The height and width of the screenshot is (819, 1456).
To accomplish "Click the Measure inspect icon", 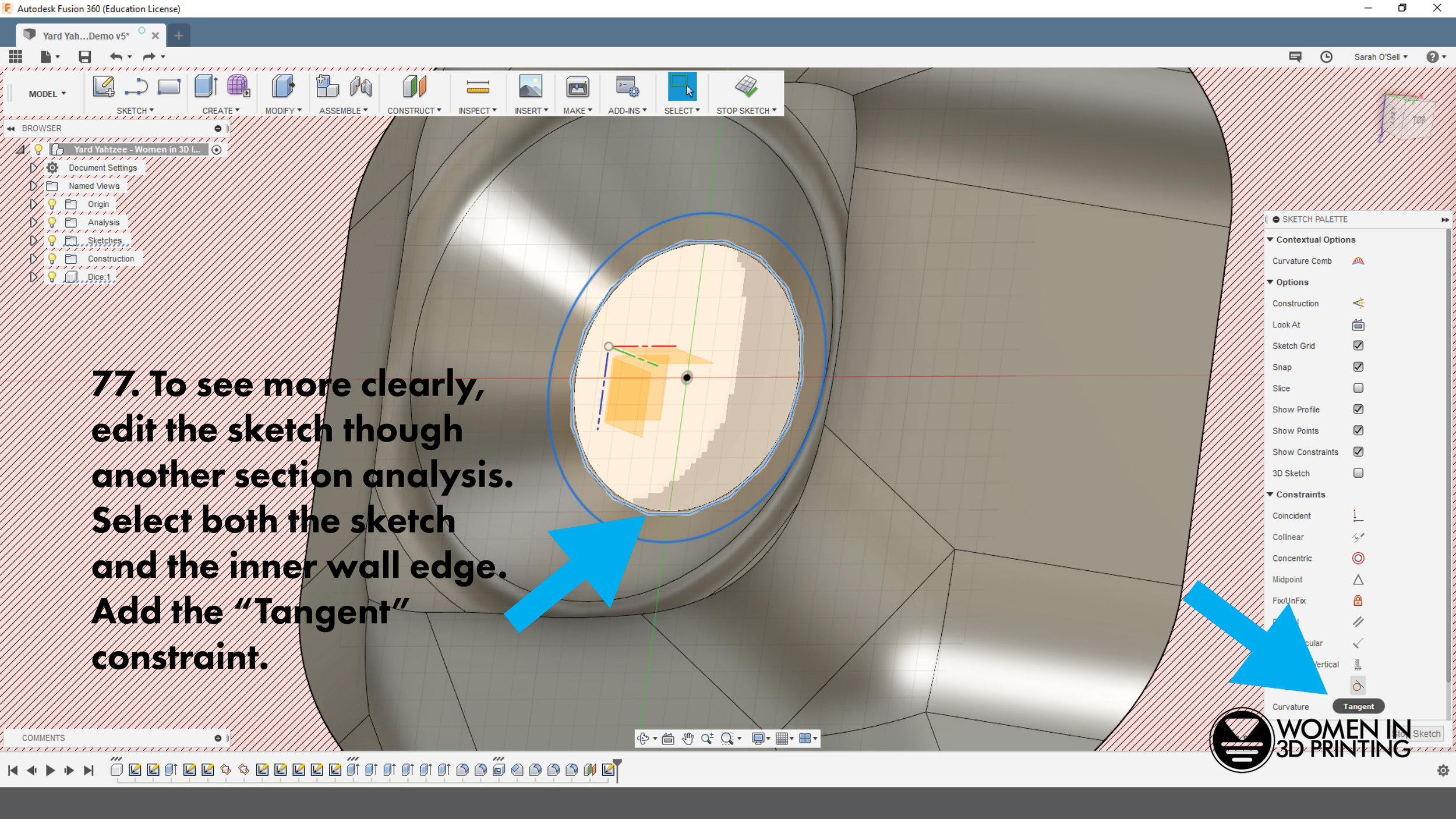I will (x=478, y=87).
